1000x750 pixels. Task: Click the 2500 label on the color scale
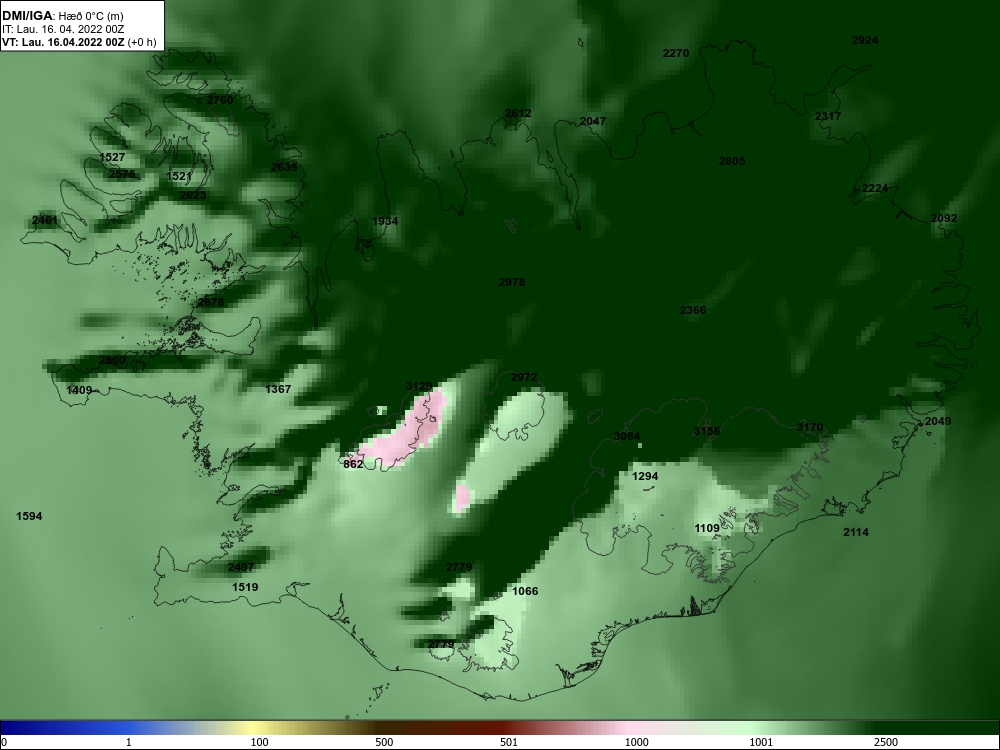(x=886, y=742)
